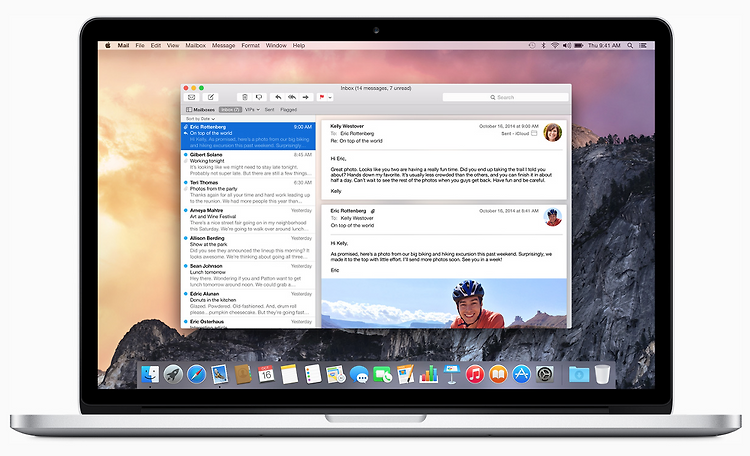Open the Mailbox menu
This screenshot has height=456, width=750.
(195, 45)
